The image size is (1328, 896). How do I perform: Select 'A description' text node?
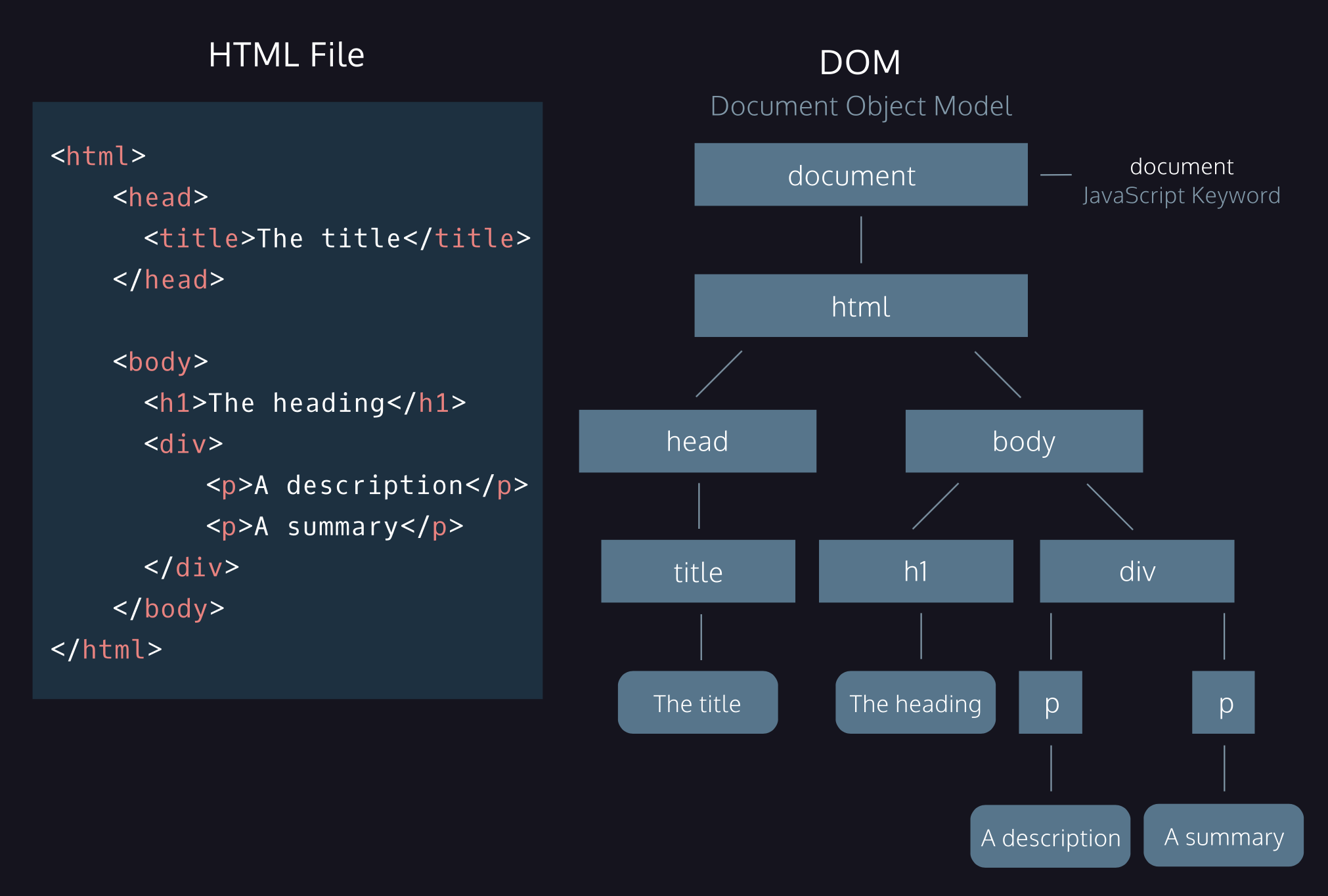click(1050, 836)
